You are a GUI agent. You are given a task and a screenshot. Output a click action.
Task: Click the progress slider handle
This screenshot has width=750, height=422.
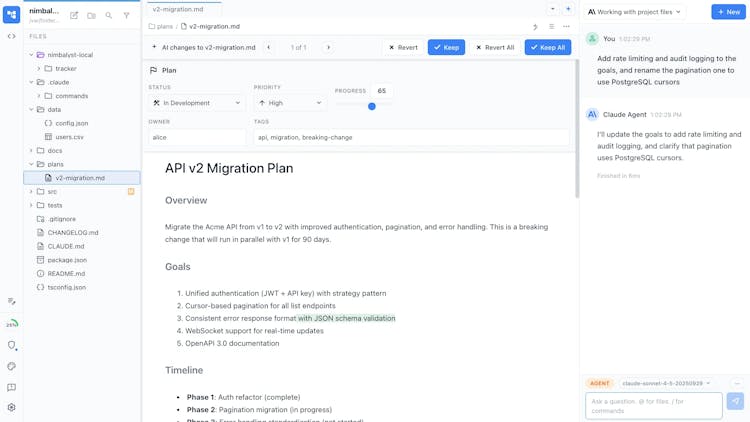click(372, 106)
